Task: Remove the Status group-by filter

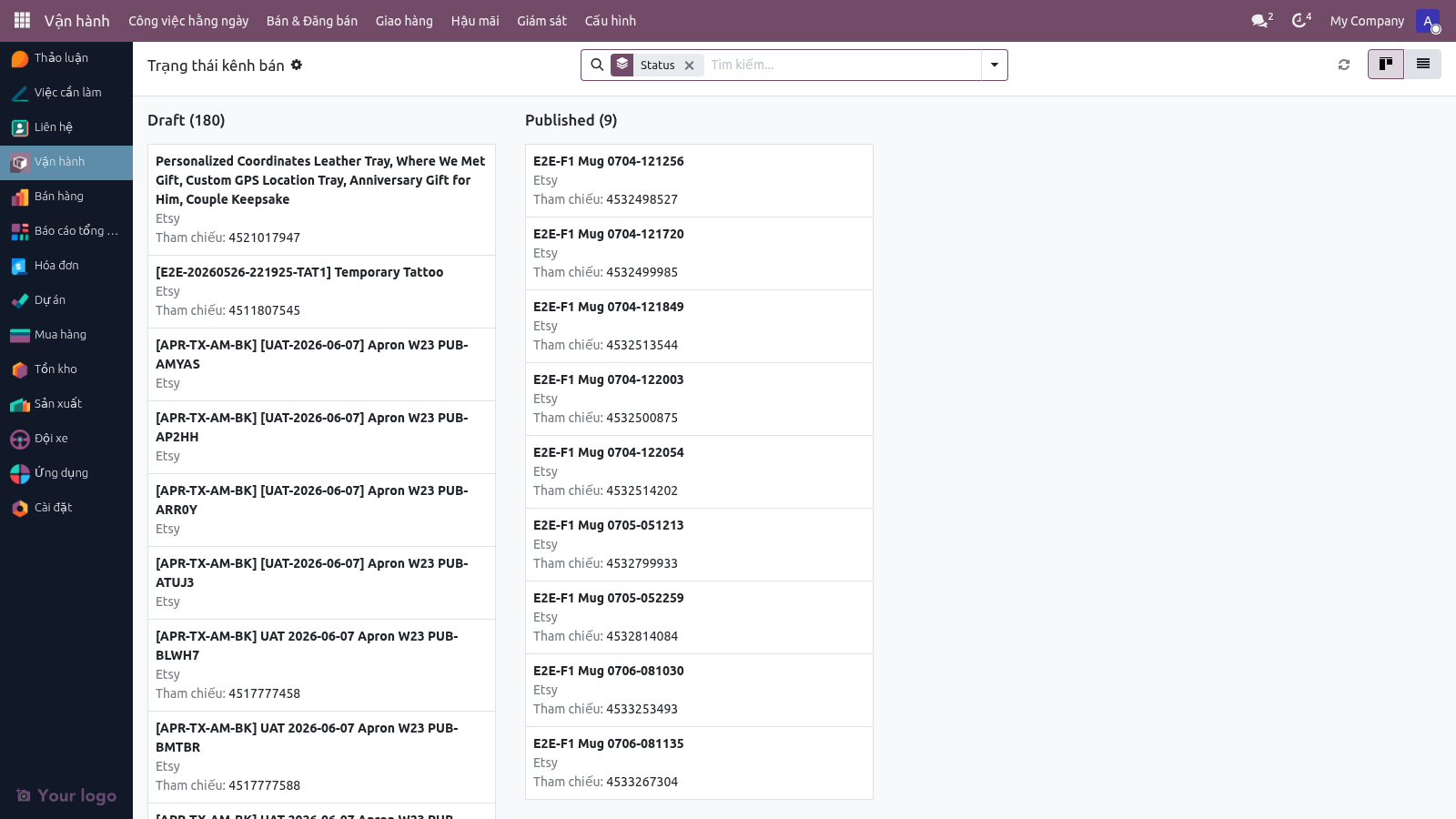Action: [690, 66]
